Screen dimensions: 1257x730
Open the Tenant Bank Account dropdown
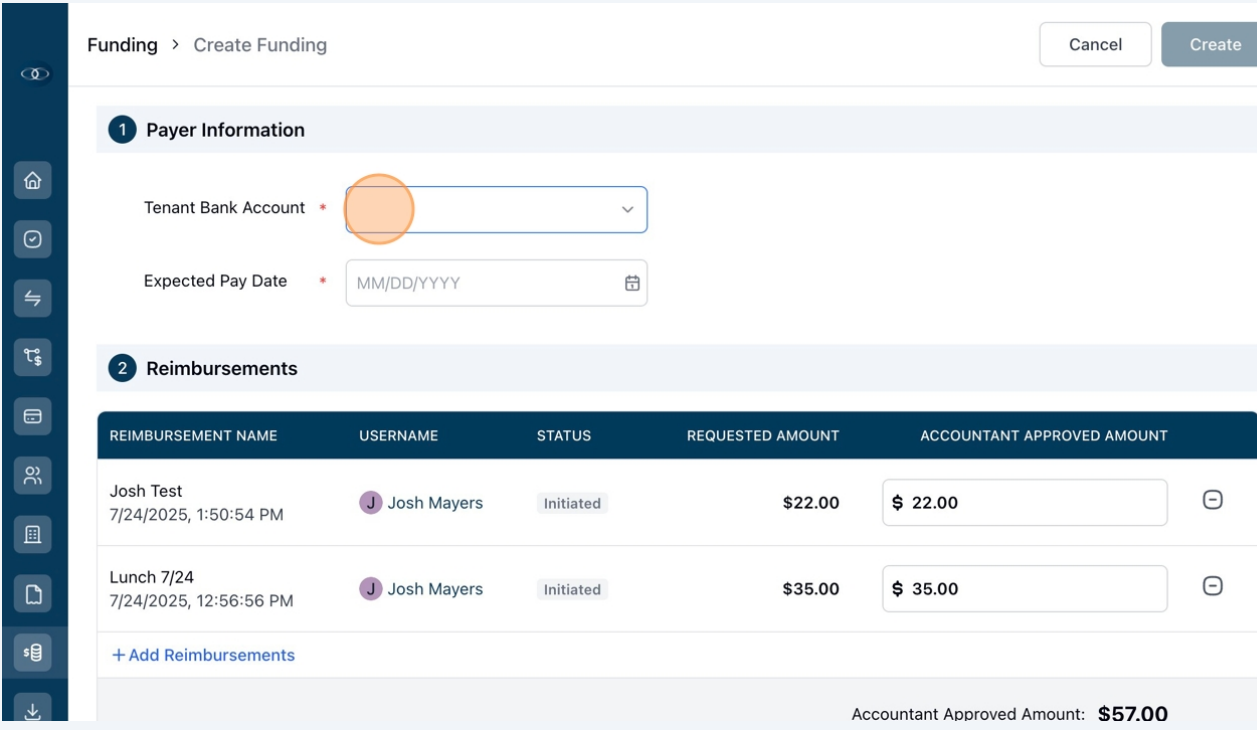pyautogui.click(x=496, y=209)
